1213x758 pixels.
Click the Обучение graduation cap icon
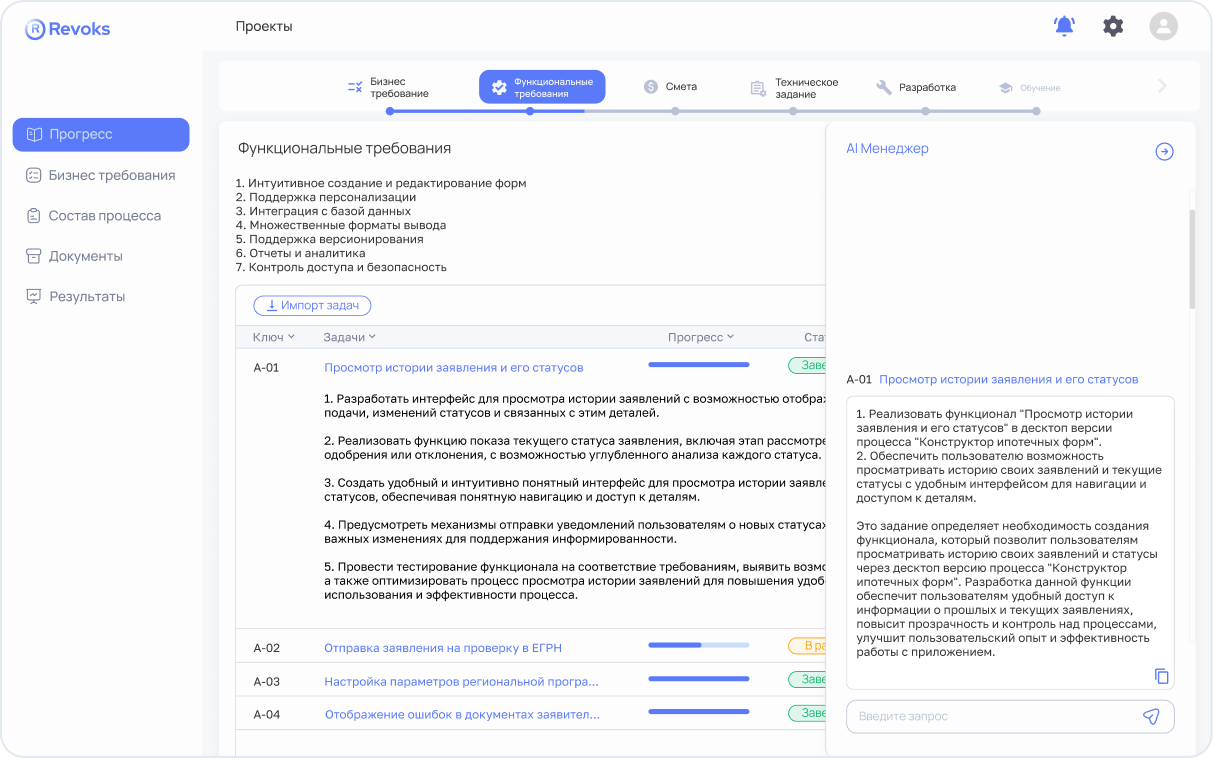click(1006, 88)
